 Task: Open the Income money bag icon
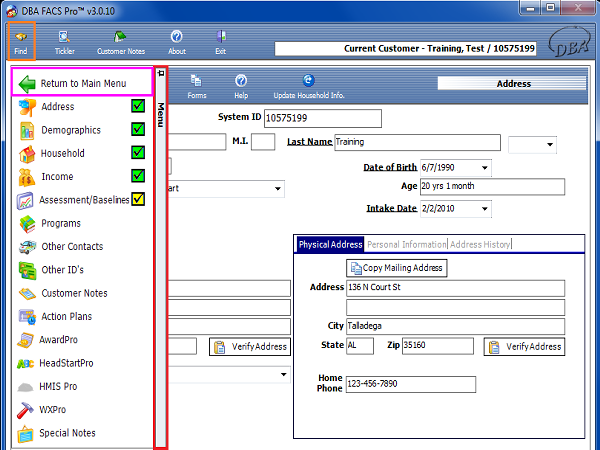click(x=27, y=177)
